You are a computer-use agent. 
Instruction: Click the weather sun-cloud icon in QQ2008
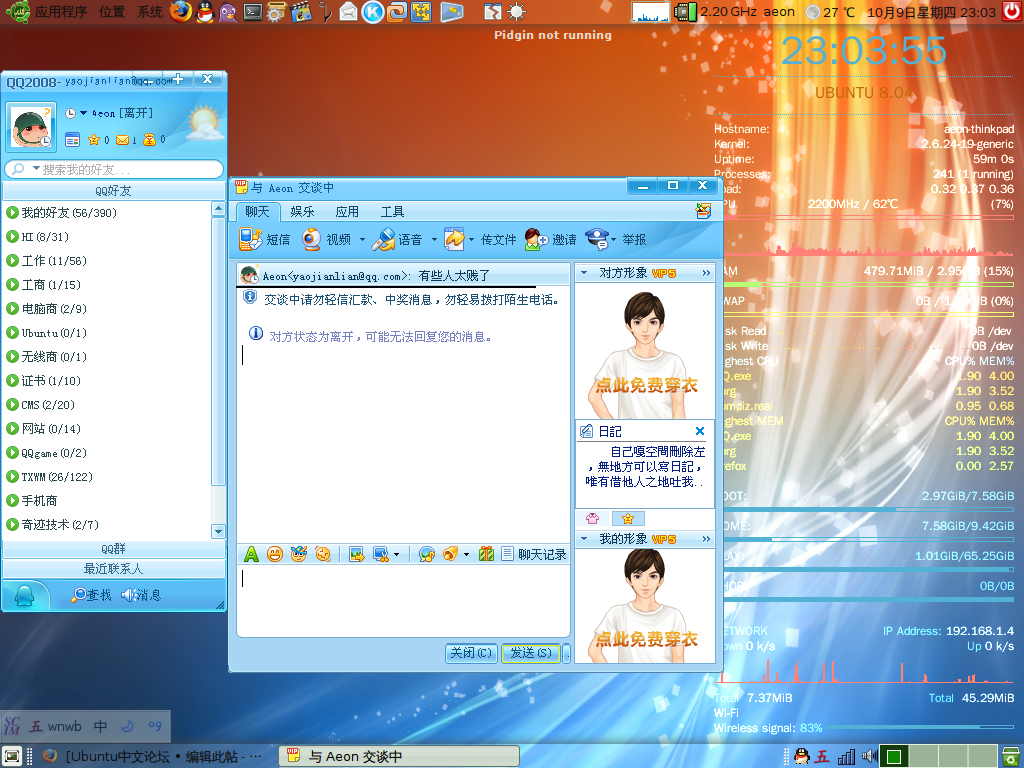(x=204, y=123)
